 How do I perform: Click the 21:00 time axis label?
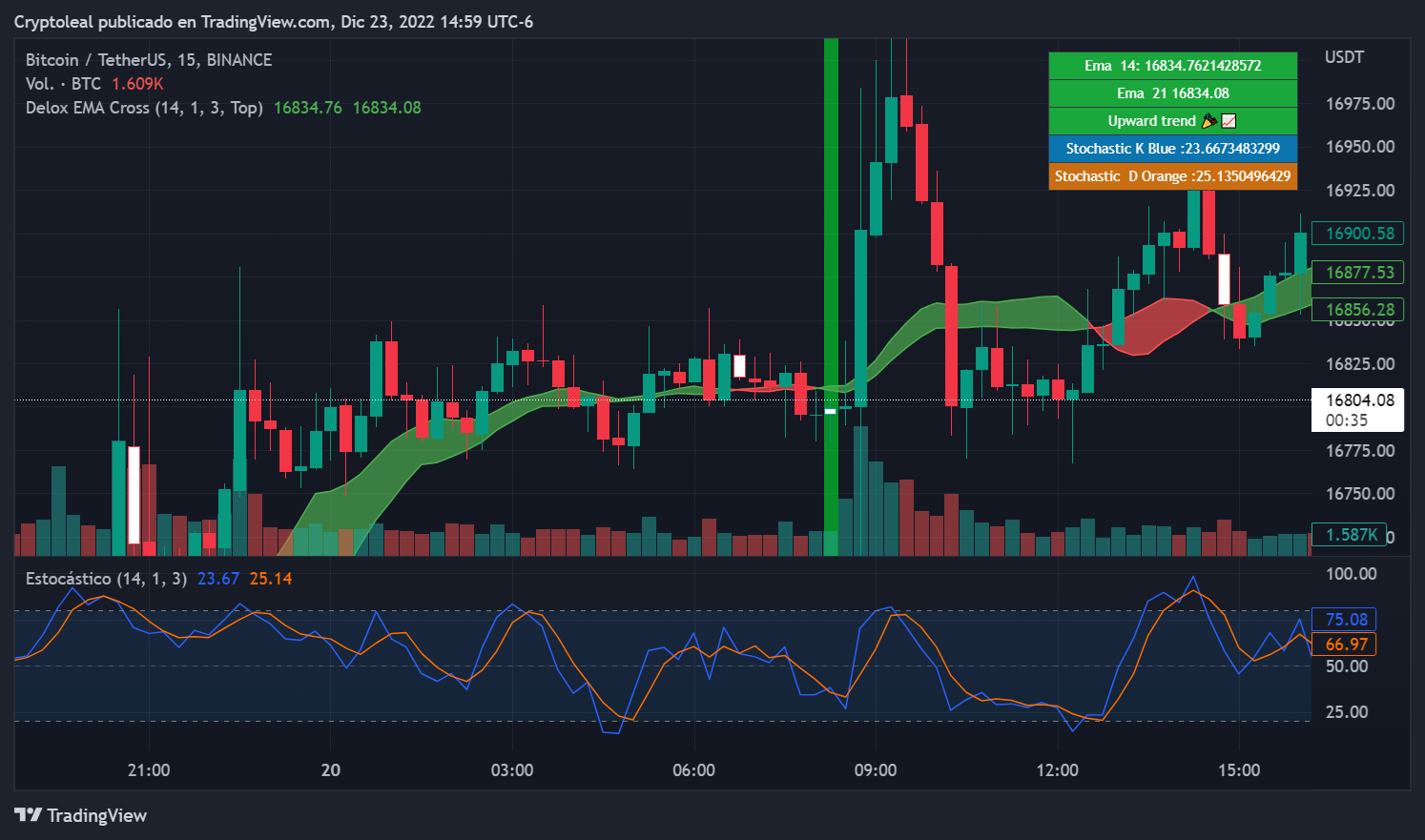[x=149, y=770]
